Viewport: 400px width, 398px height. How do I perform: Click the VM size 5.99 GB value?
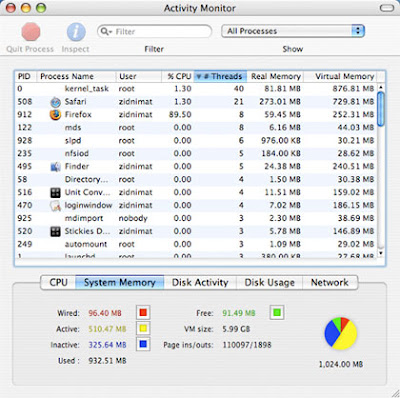click(x=236, y=329)
